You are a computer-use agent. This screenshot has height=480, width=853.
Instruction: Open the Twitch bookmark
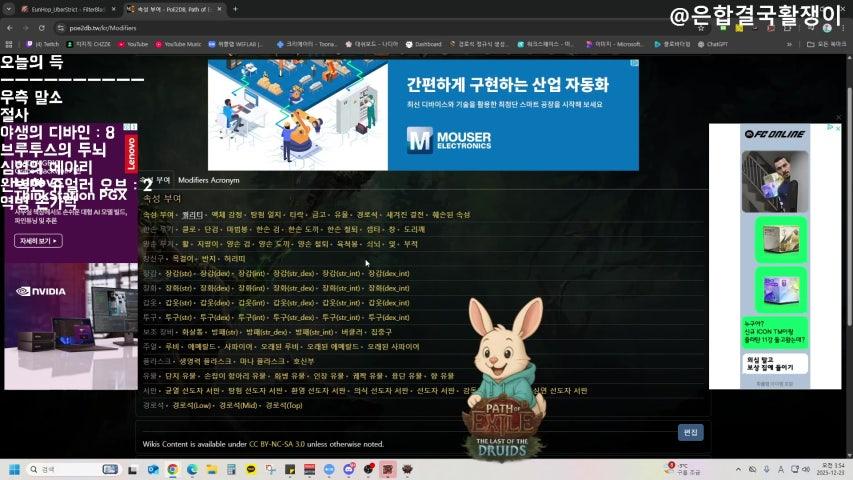click(42, 44)
